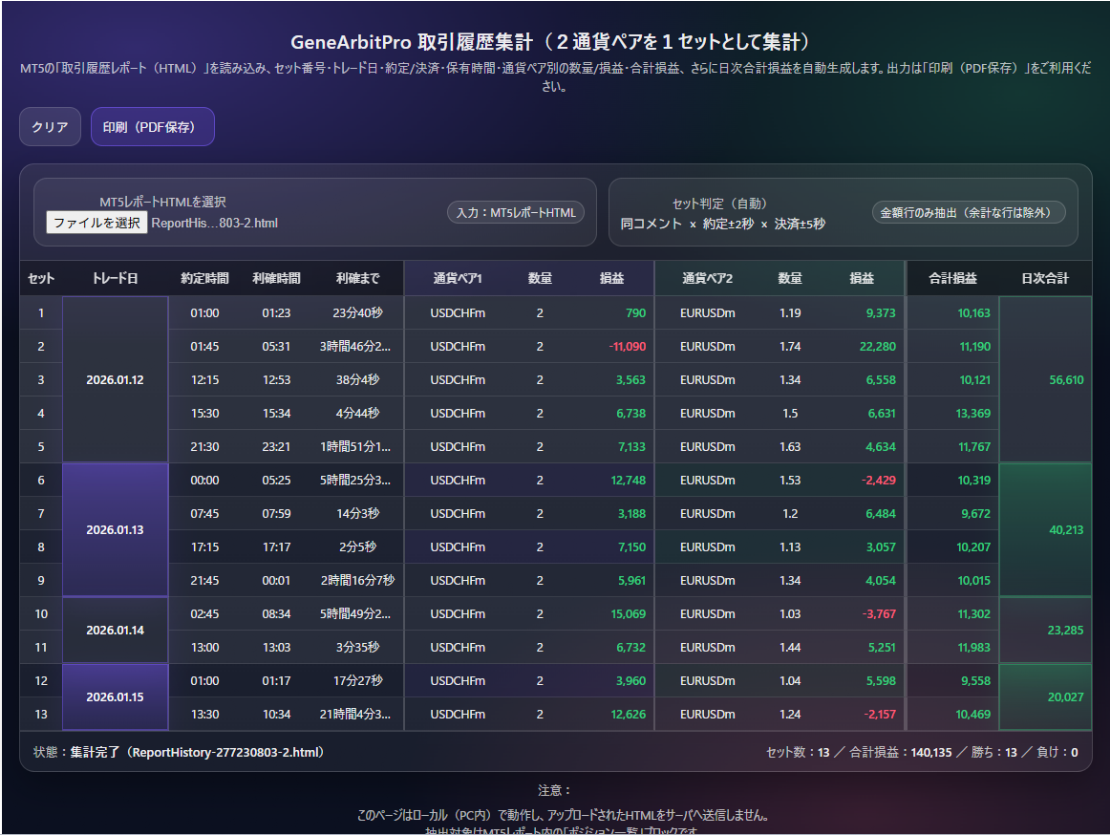Click the トレード日 column header
The width and height of the screenshot is (1110, 835).
pos(114,278)
